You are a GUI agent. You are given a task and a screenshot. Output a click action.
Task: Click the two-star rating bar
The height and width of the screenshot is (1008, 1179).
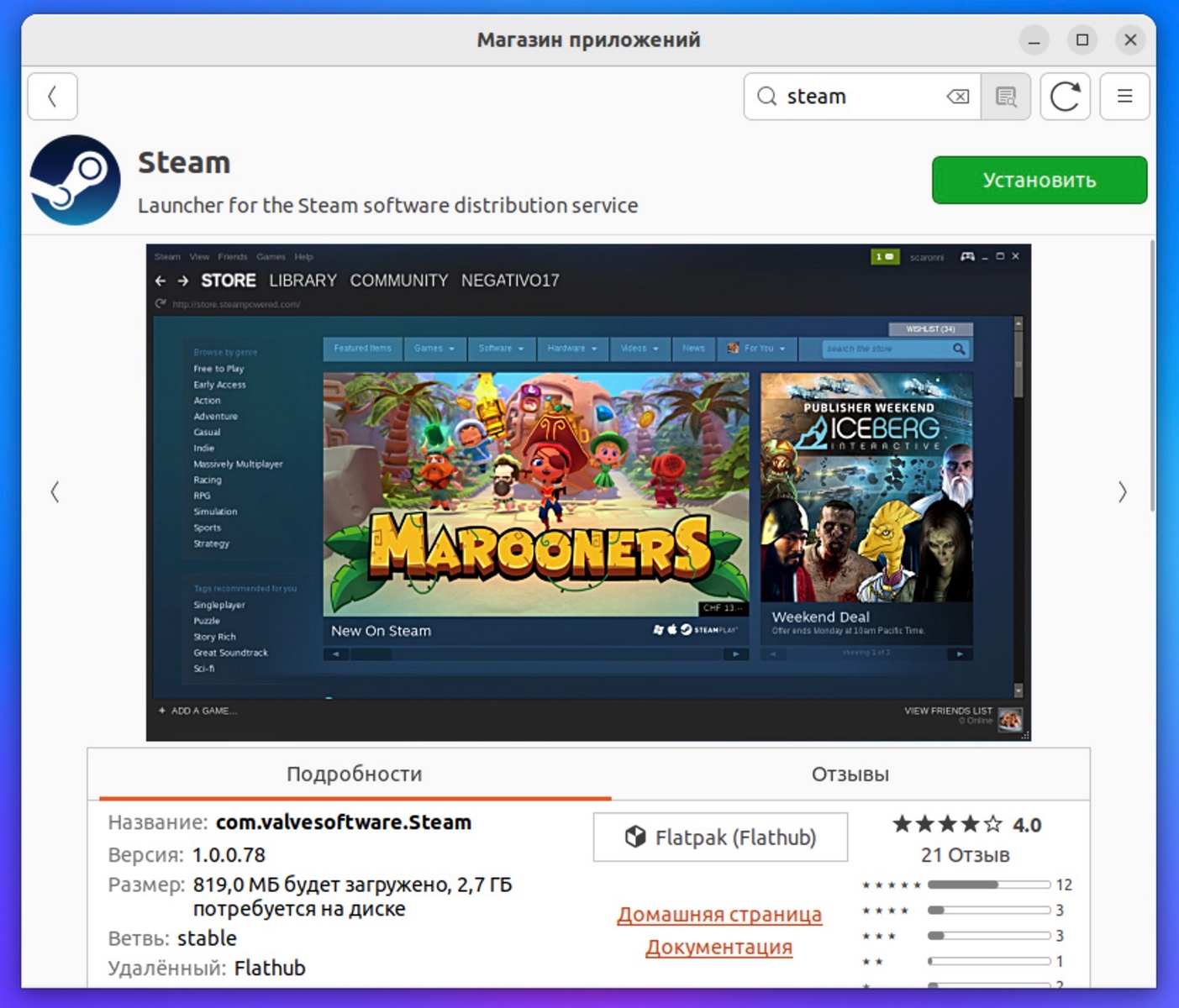pyautogui.click(x=989, y=961)
